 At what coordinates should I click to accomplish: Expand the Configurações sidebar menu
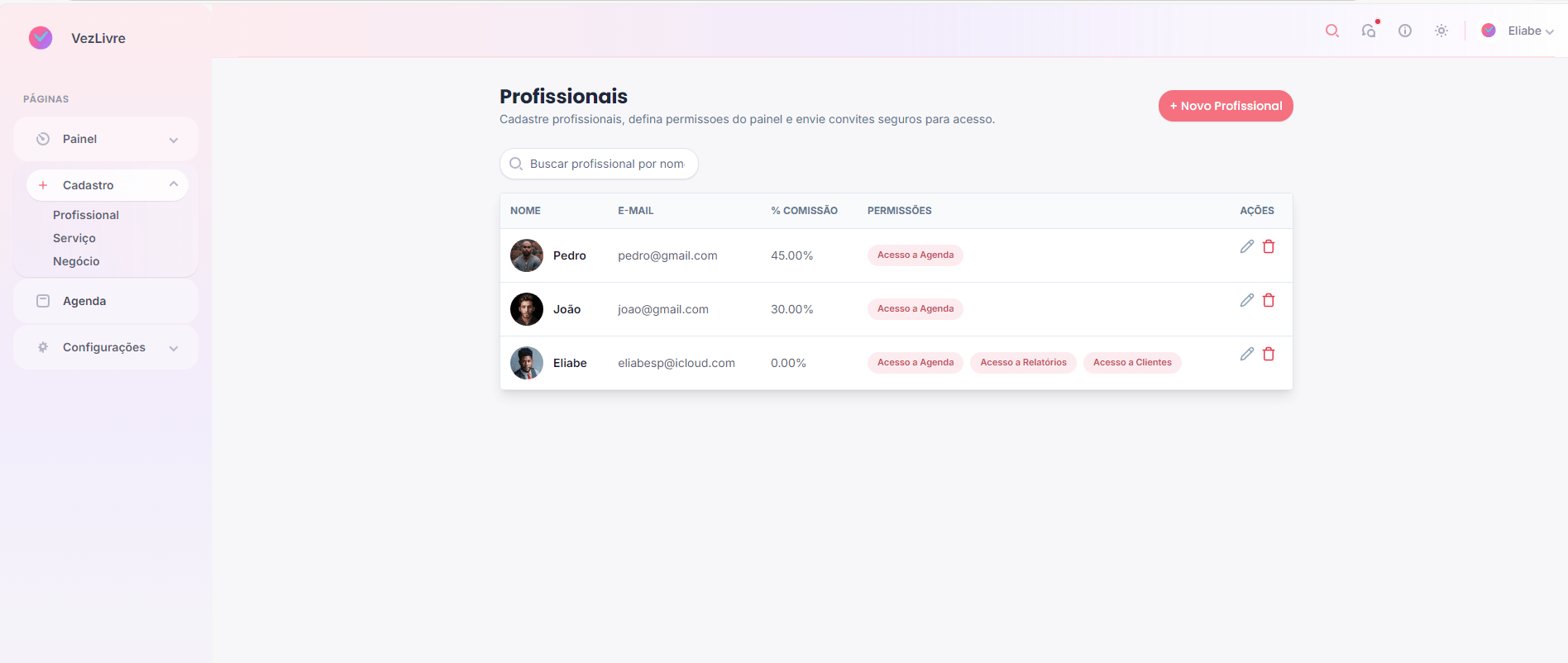(x=106, y=347)
